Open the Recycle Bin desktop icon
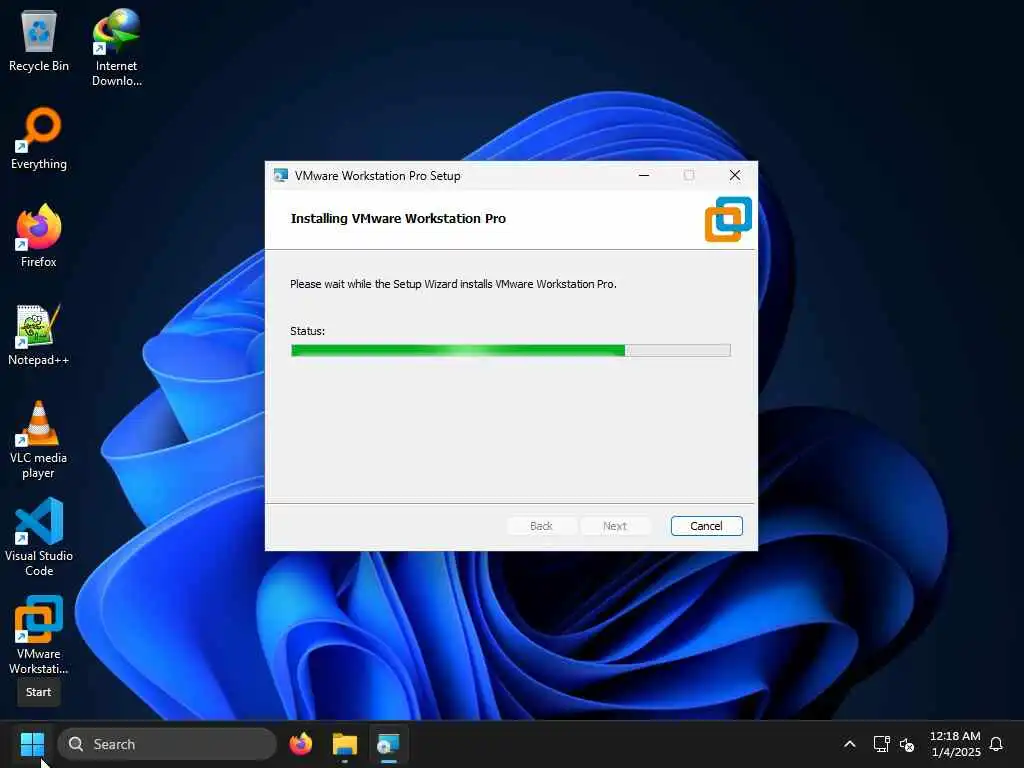Screen dimensions: 1024x768 click(39, 40)
